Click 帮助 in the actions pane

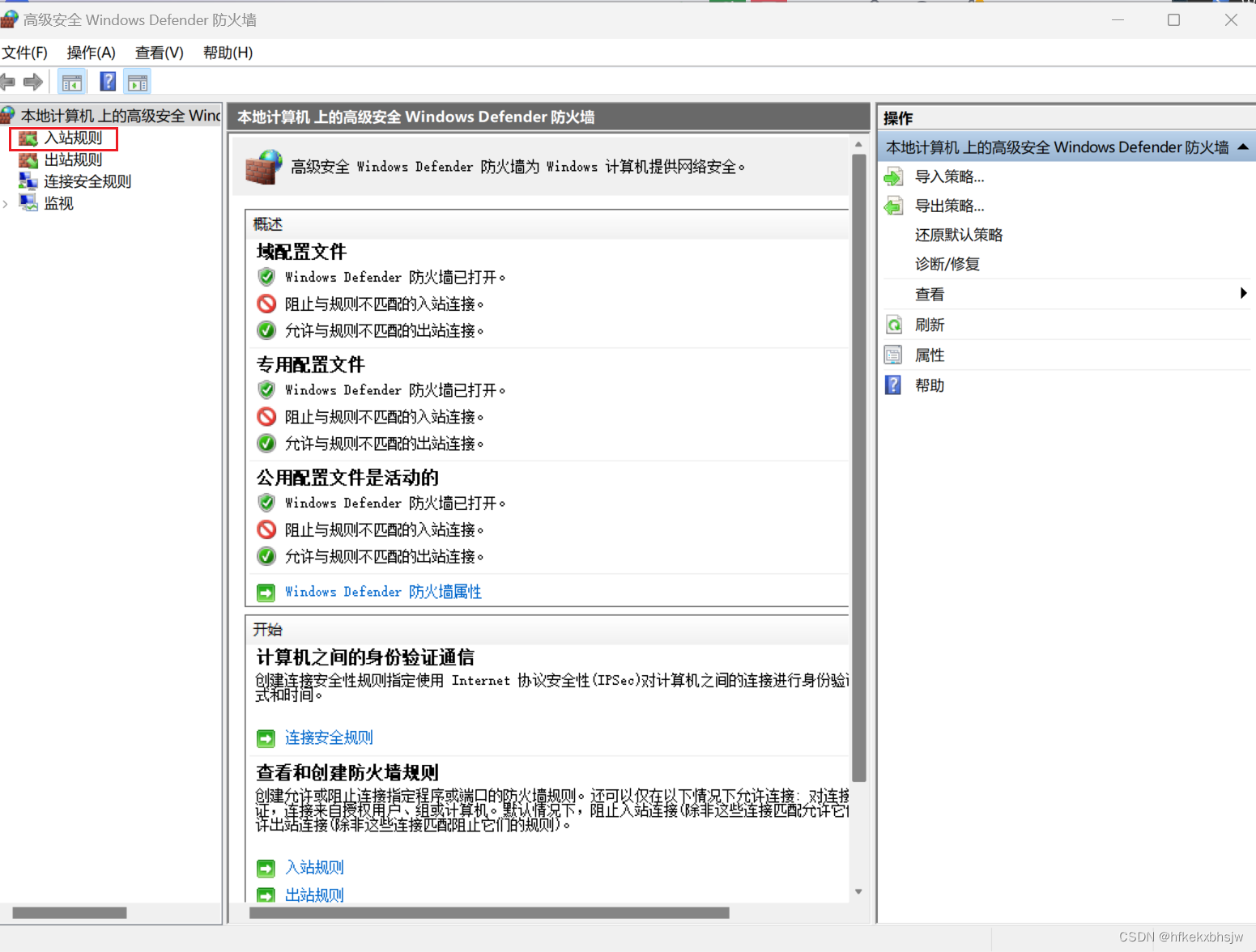(x=930, y=385)
